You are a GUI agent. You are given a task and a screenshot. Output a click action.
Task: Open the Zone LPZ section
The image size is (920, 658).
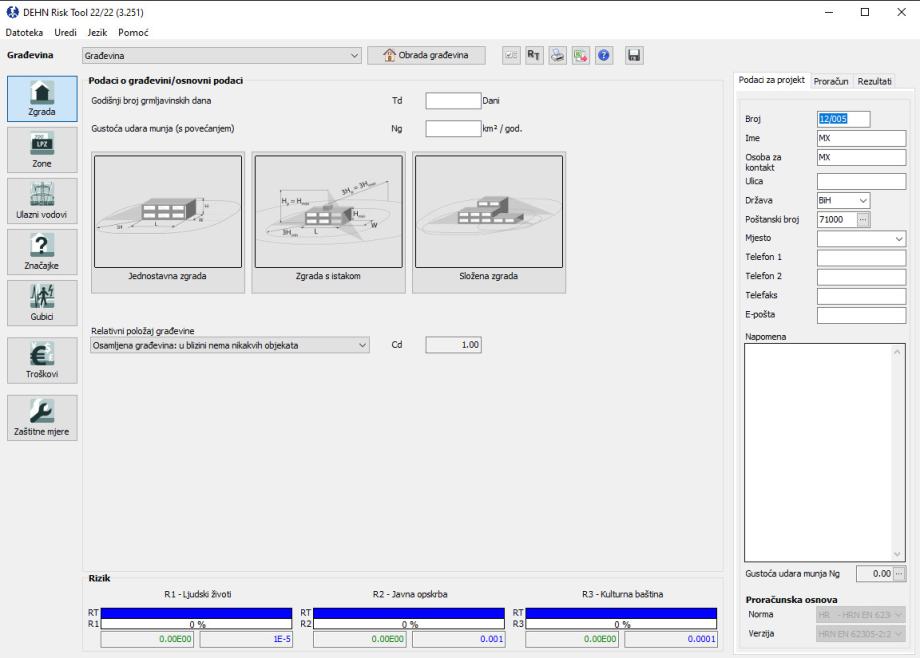tap(42, 150)
